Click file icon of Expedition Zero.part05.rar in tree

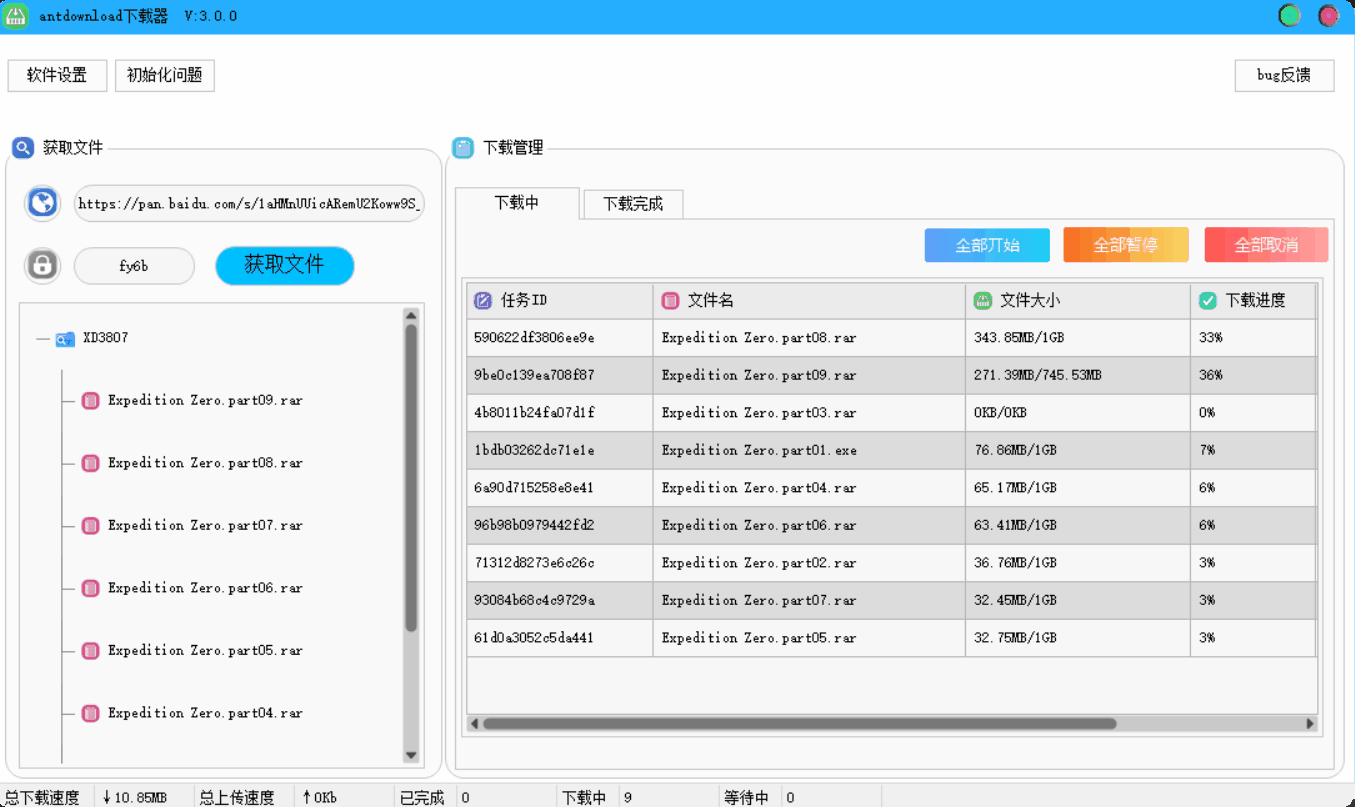coord(91,651)
